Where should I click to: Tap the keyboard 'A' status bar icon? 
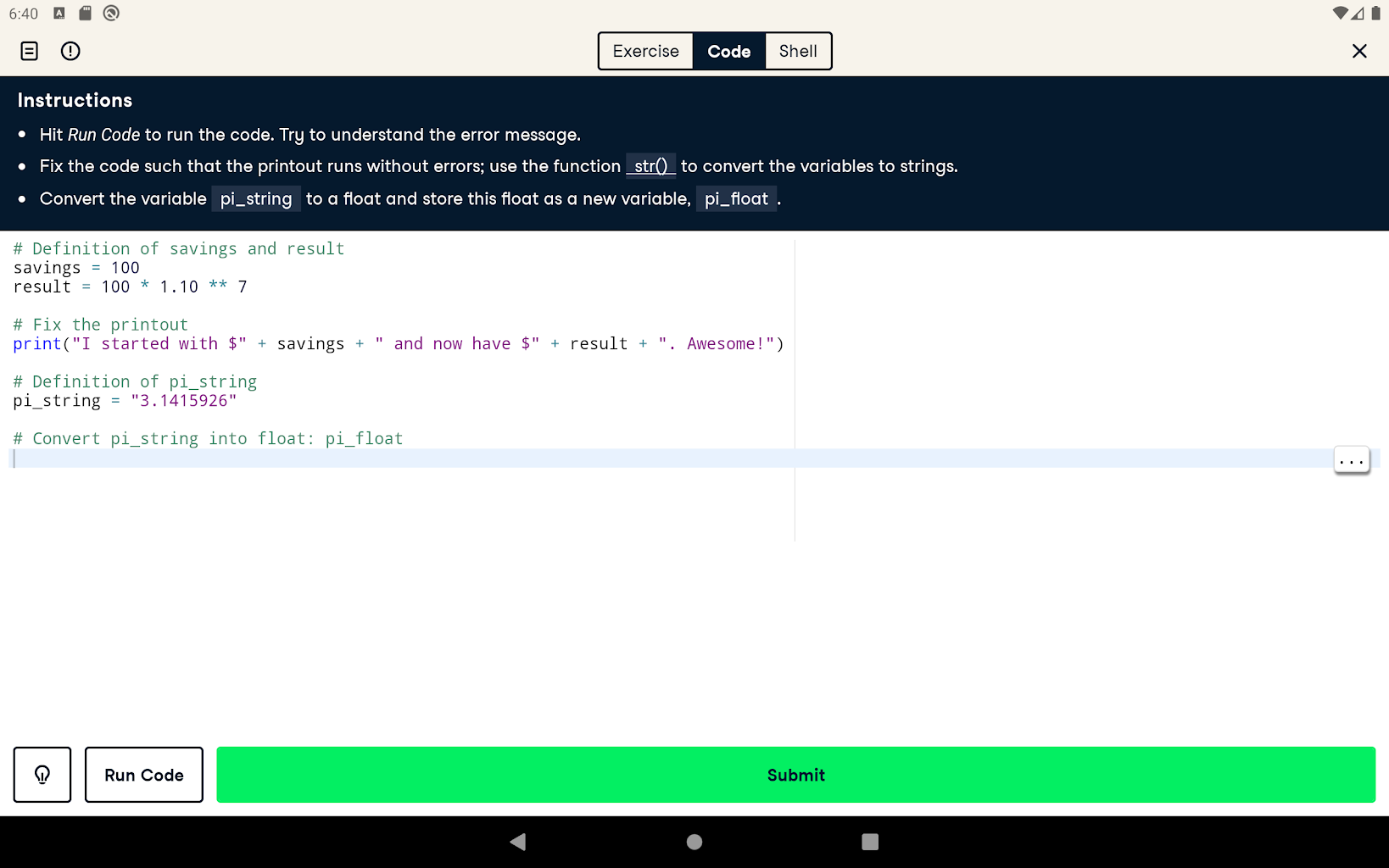[59, 13]
